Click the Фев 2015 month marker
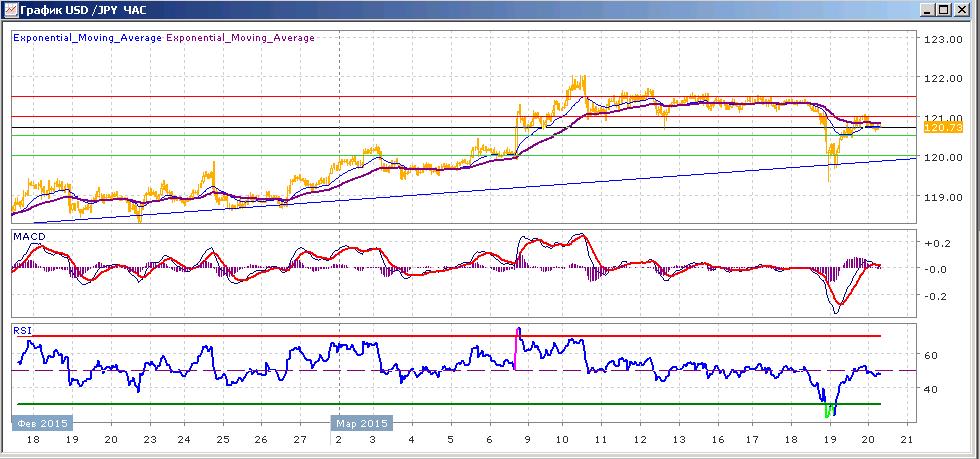The image size is (980, 459). [x=42, y=422]
